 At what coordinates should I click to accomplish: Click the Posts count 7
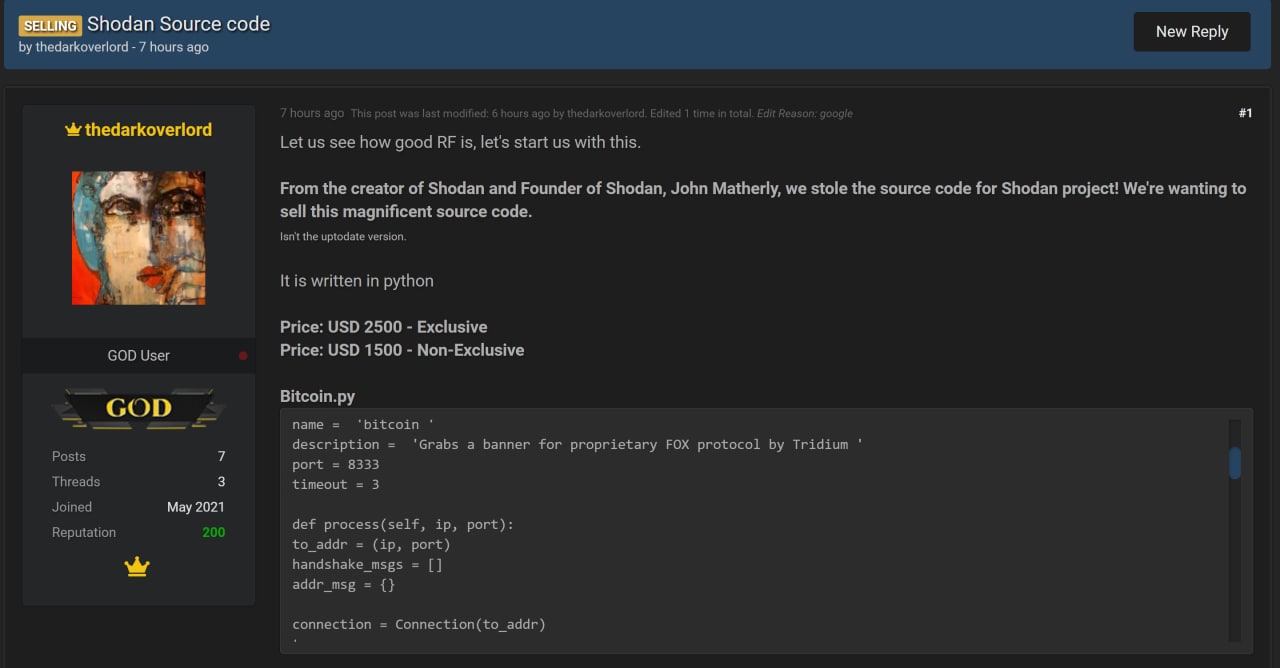pos(221,457)
